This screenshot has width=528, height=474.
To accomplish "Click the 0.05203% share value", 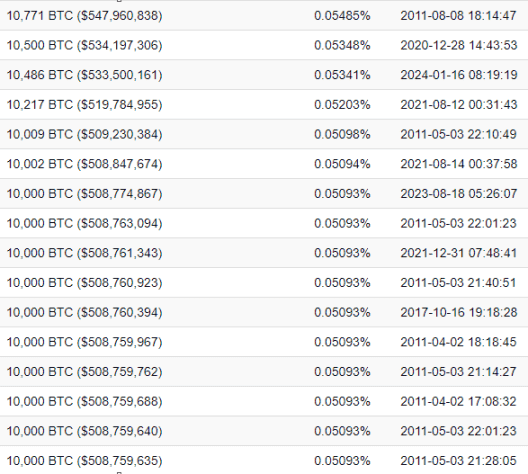I will click(x=342, y=105).
